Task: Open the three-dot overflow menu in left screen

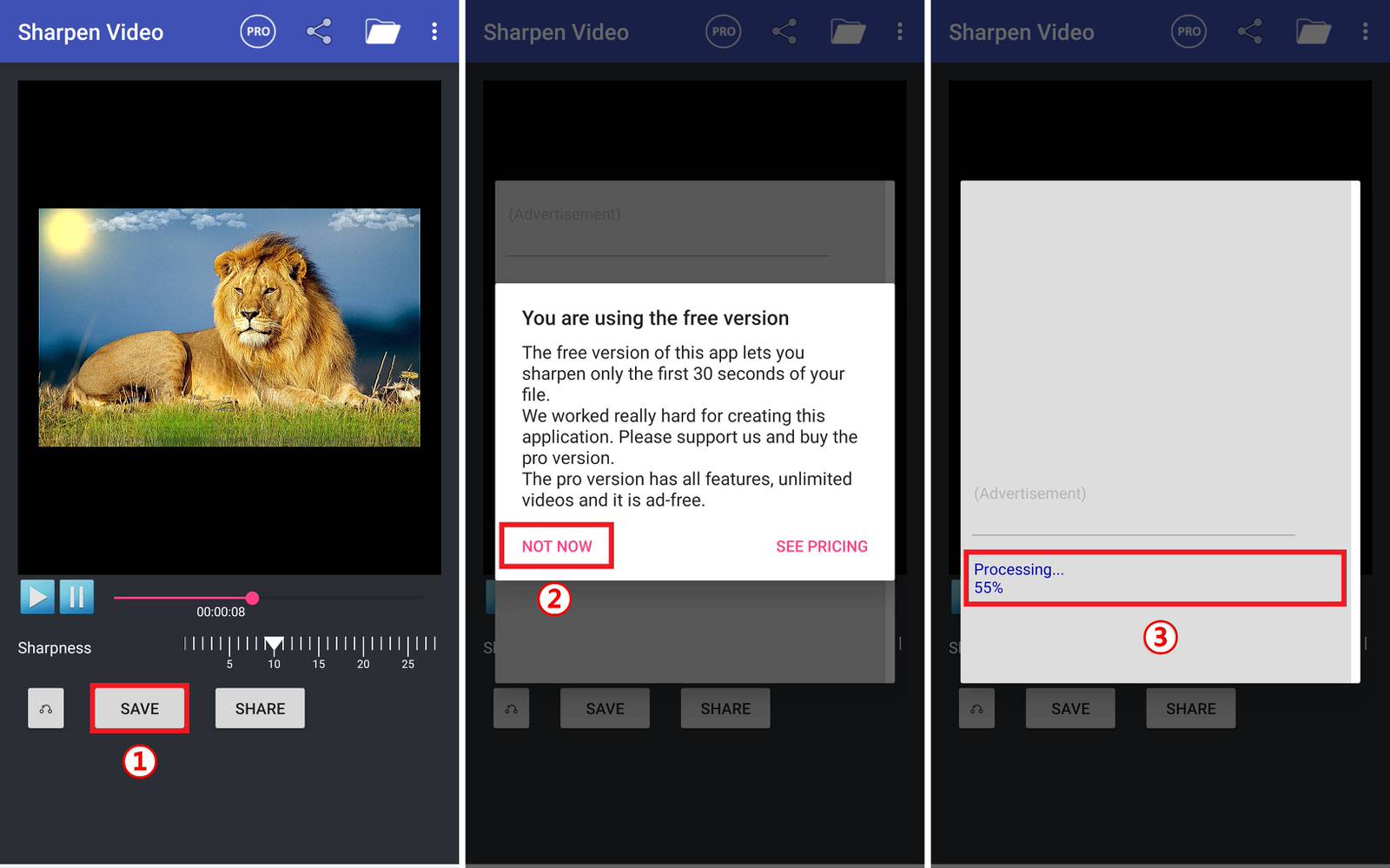Action: pos(434,32)
